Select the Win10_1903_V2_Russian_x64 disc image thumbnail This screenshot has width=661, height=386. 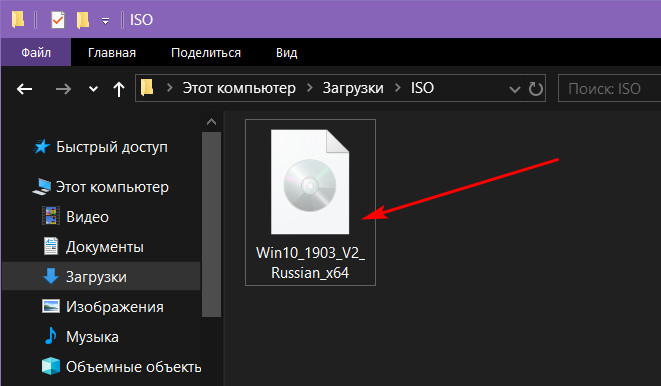pyautogui.click(x=310, y=182)
